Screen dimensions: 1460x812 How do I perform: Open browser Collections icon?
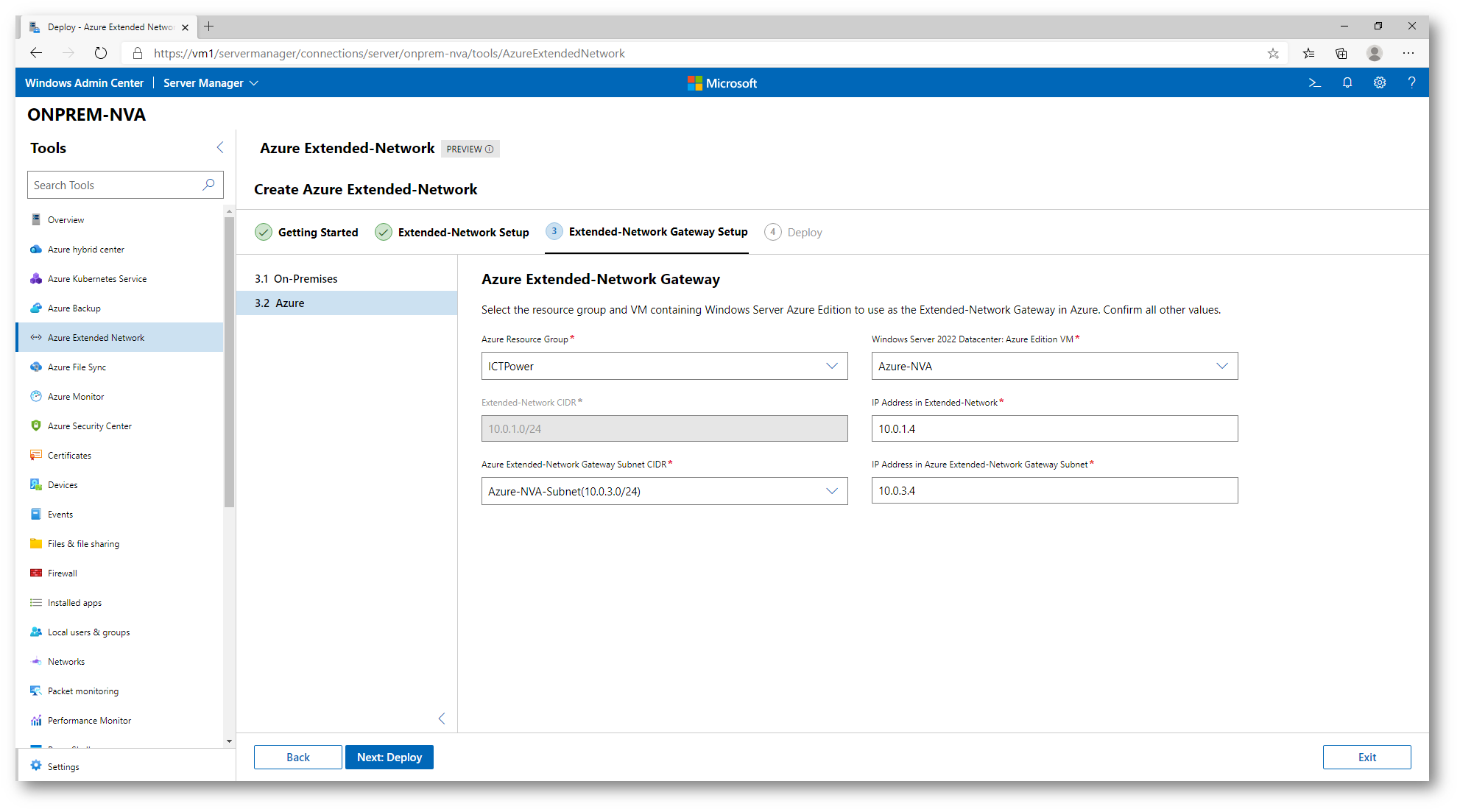tap(1341, 53)
